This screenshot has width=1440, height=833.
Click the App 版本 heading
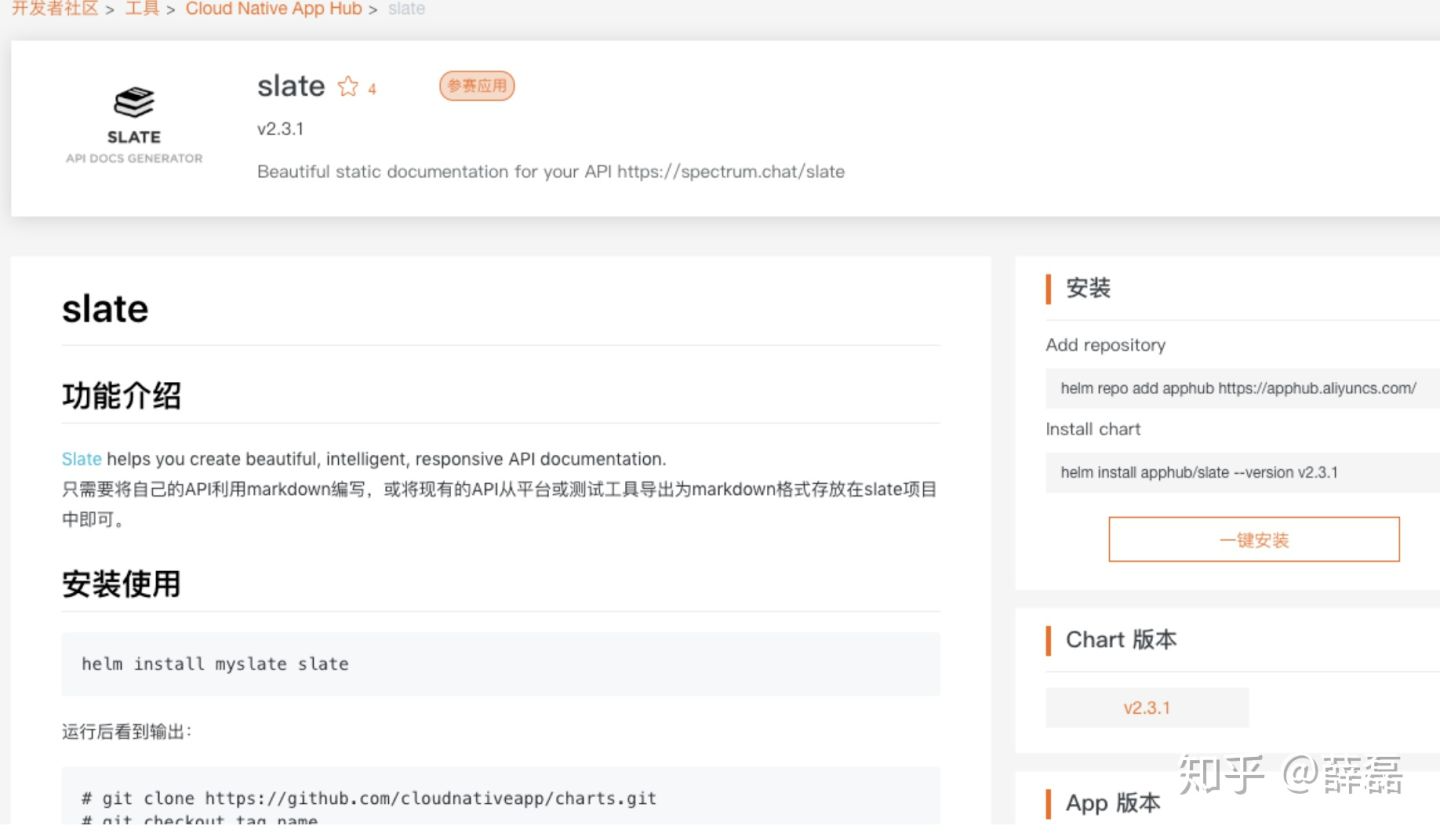point(1113,803)
